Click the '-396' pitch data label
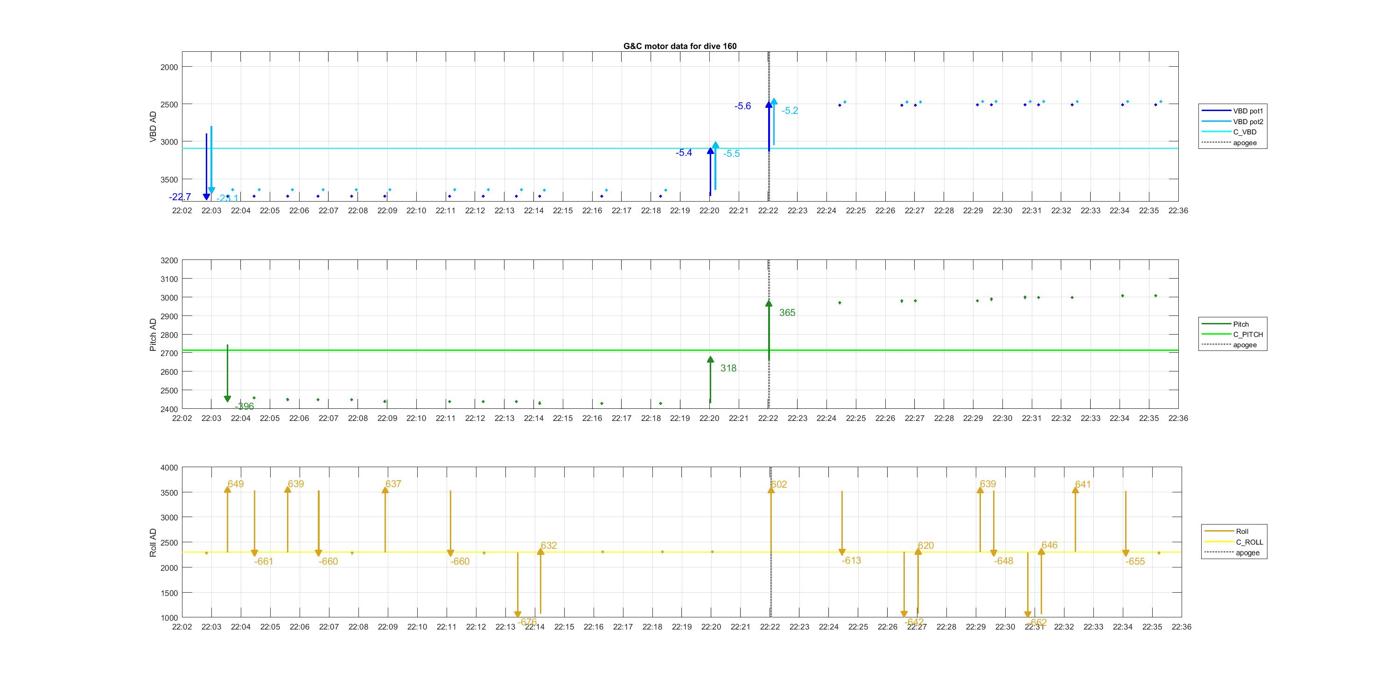 (x=244, y=407)
